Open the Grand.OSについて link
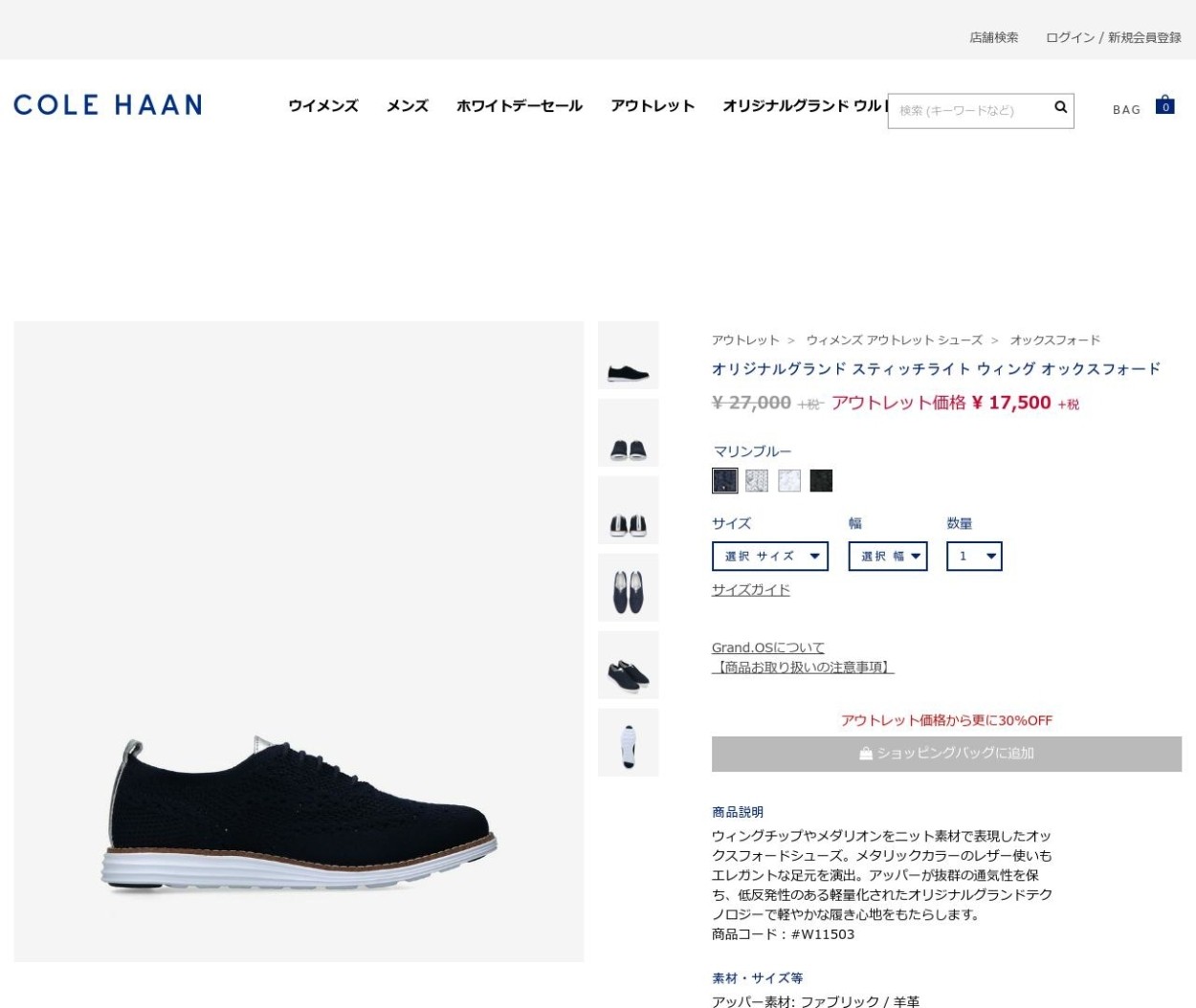The width and height of the screenshot is (1196, 1008). (x=768, y=647)
